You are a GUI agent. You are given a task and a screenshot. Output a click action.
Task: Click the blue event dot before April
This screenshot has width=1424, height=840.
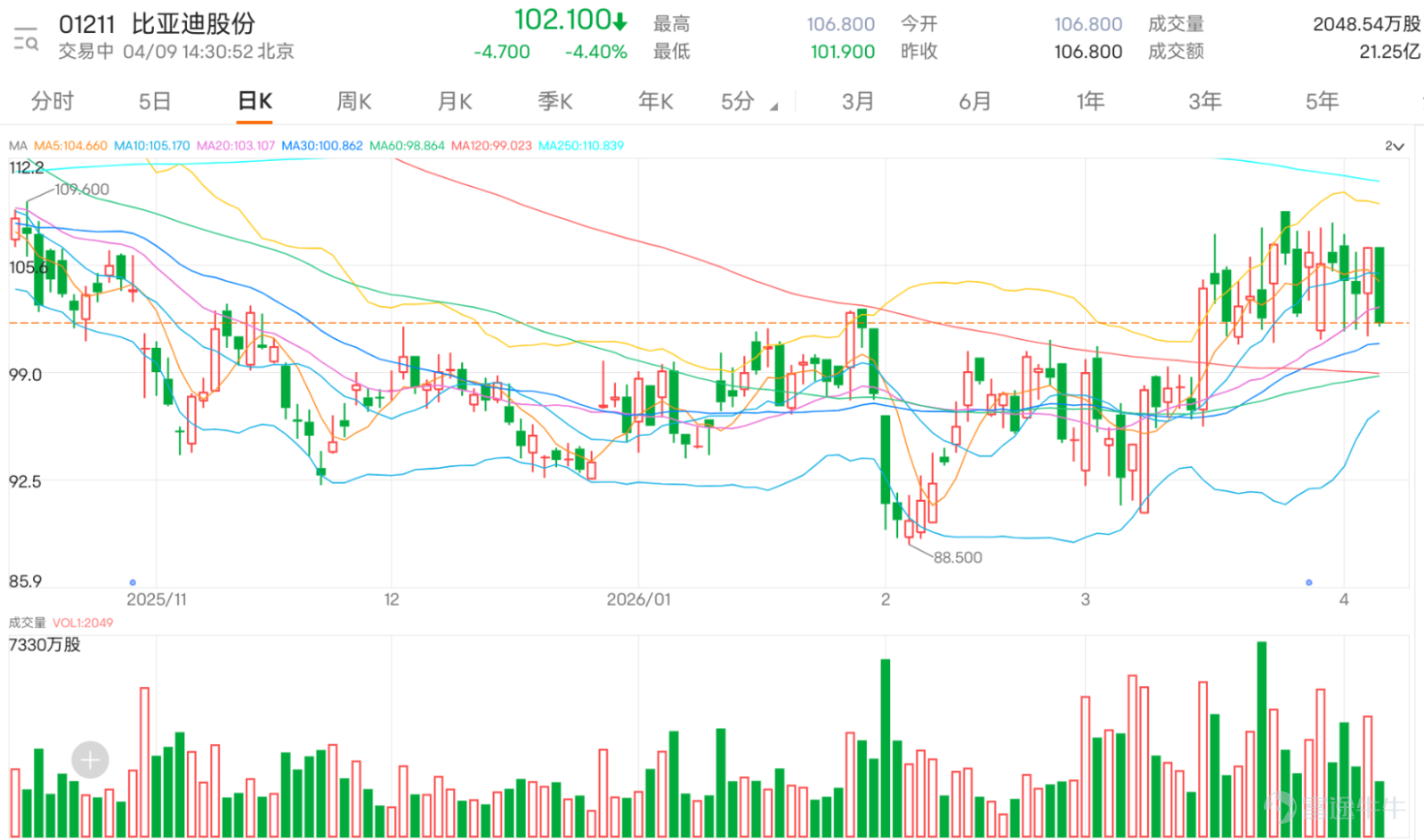(1308, 582)
